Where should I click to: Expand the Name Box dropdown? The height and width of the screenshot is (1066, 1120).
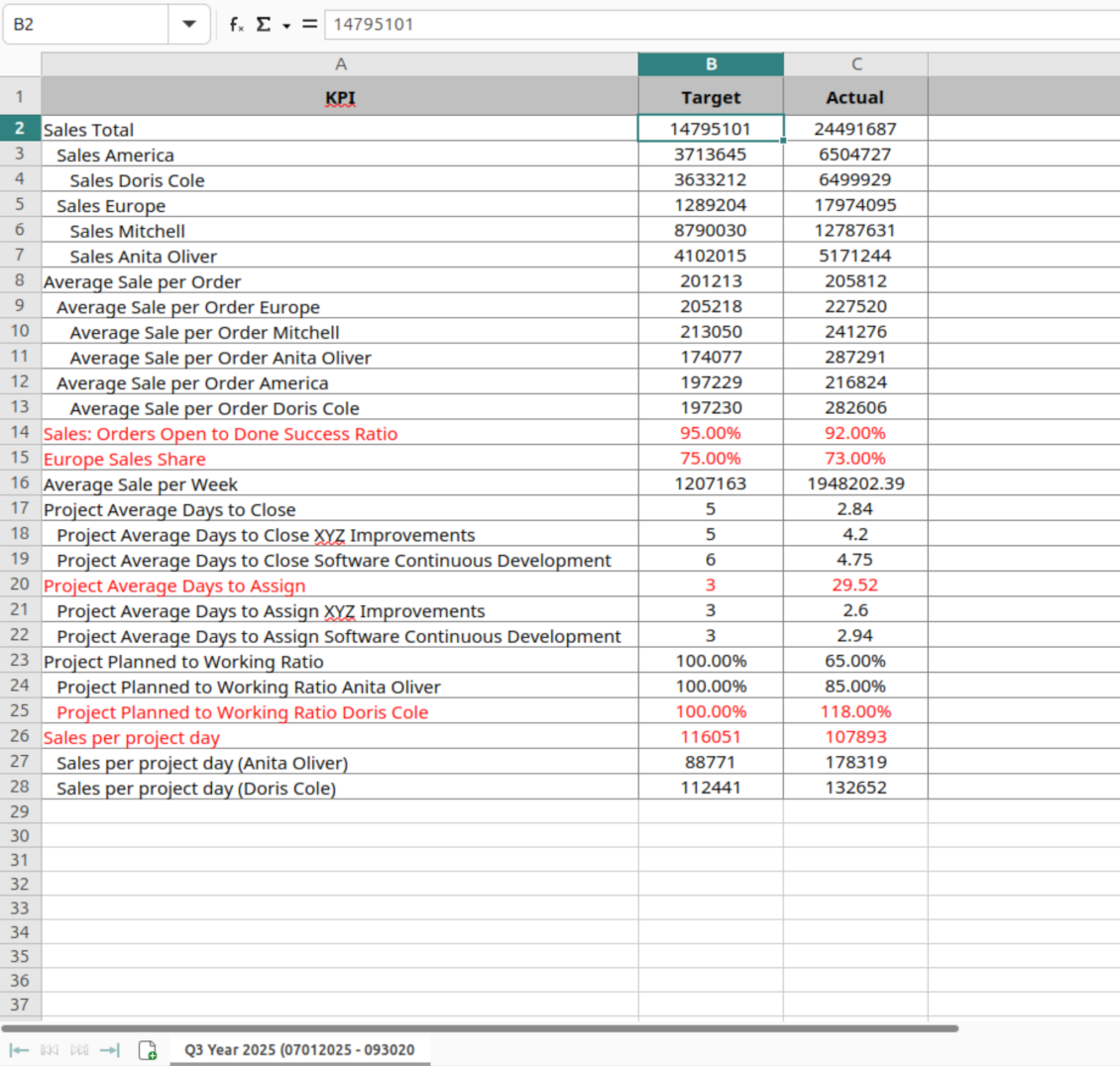[189, 24]
